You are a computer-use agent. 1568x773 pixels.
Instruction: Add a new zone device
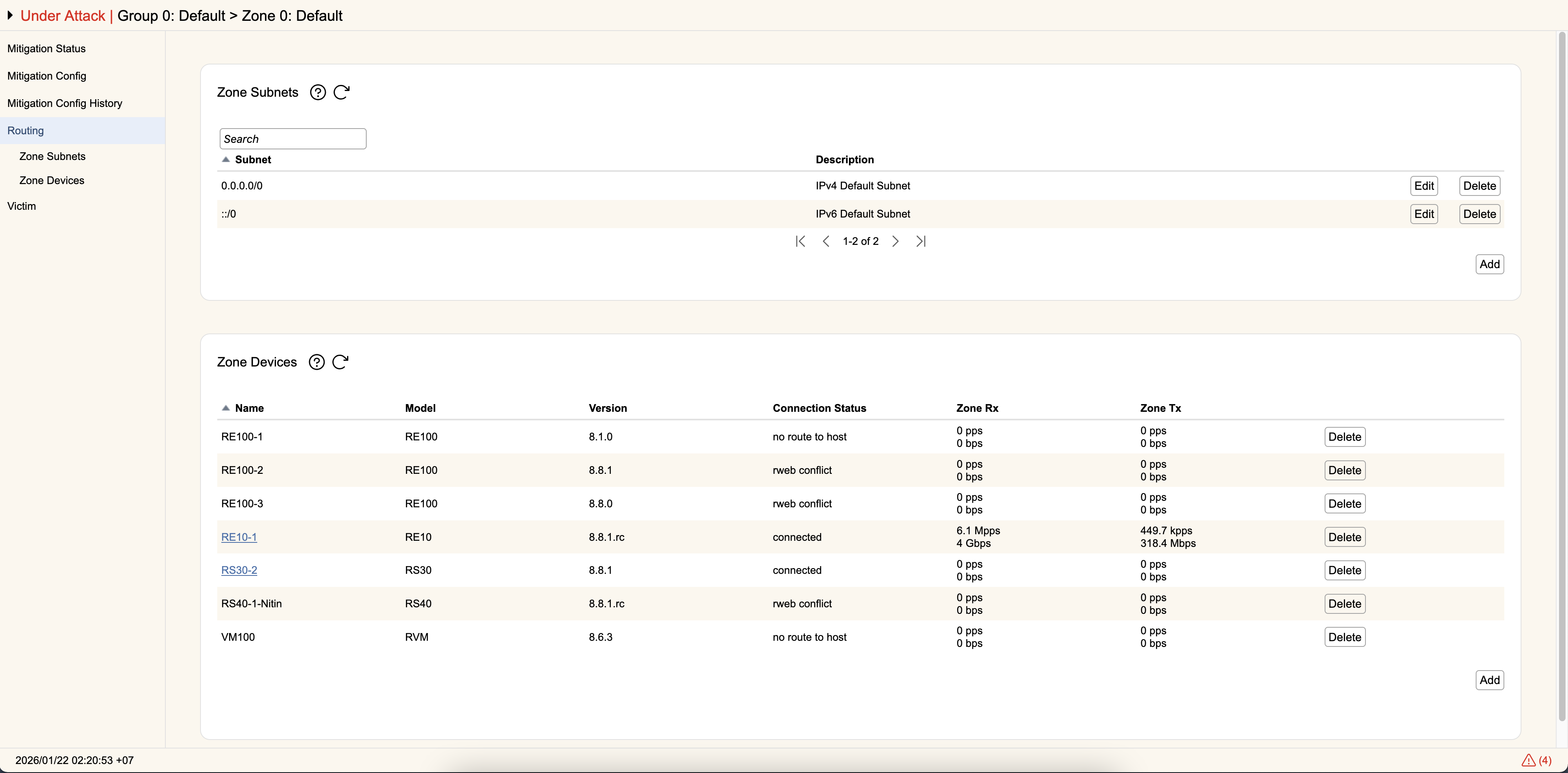(x=1490, y=680)
